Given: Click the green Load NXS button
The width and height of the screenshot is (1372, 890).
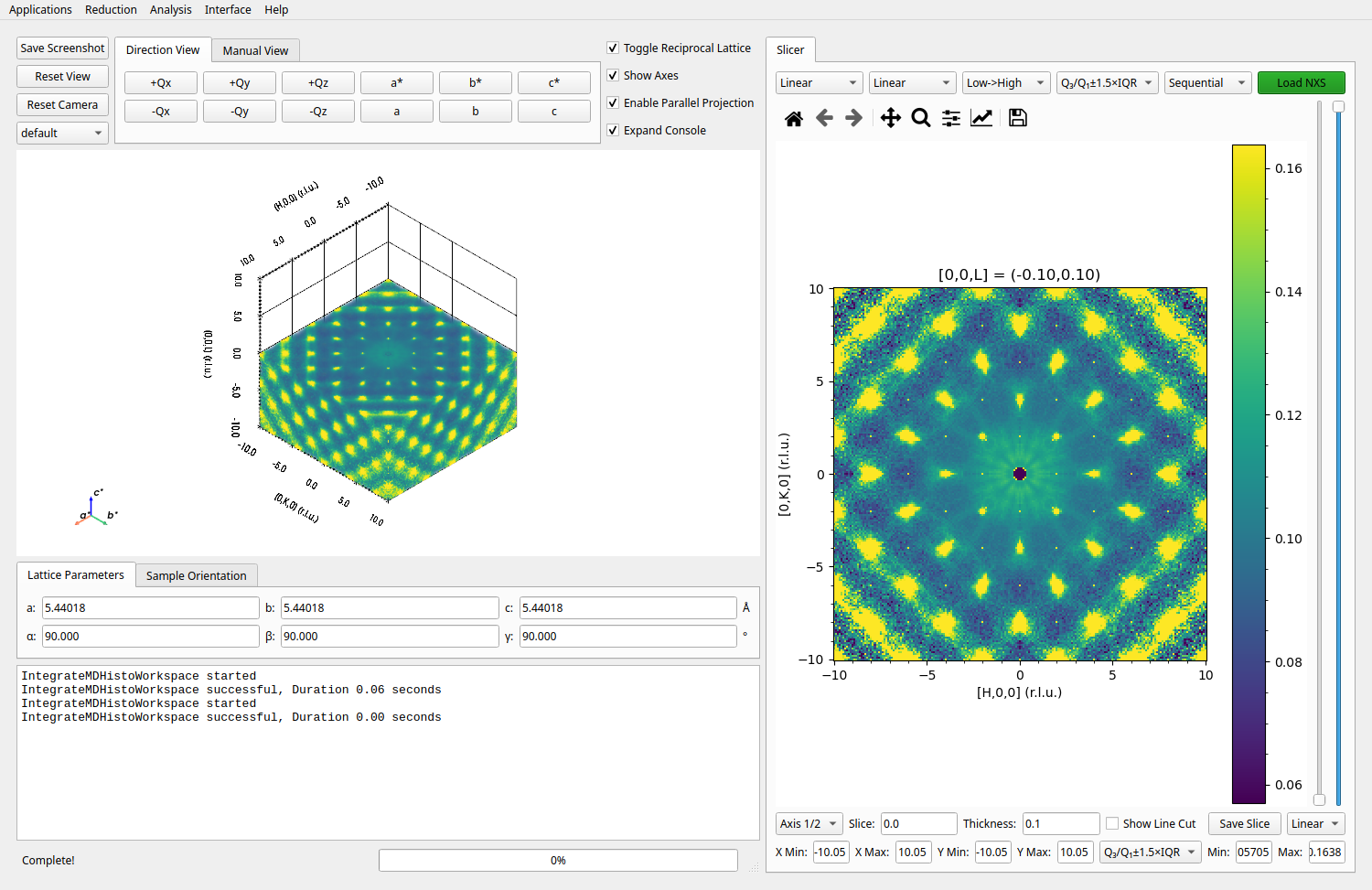Looking at the screenshot, I should (1302, 82).
